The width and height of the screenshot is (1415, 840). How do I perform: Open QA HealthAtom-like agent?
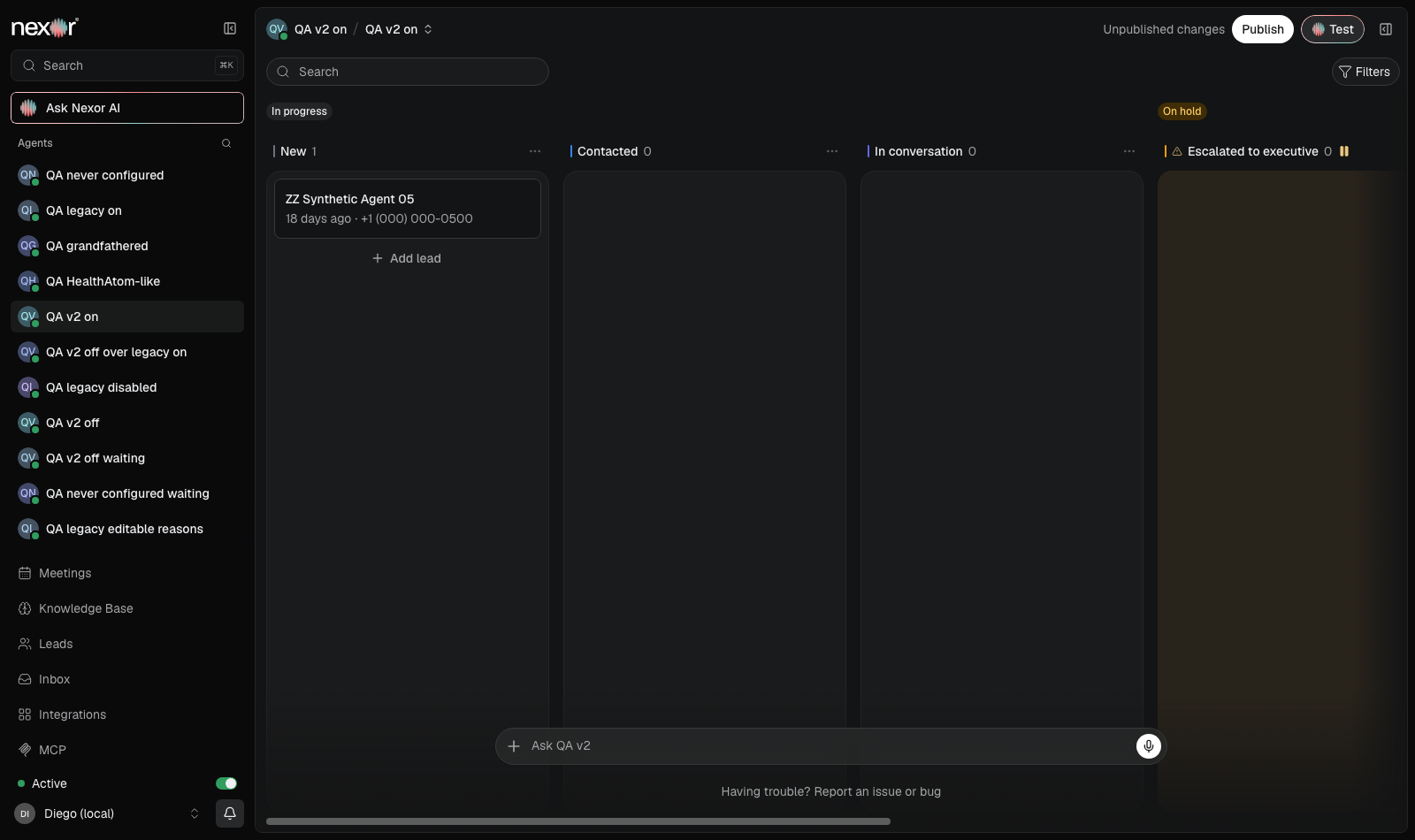point(127,281)
